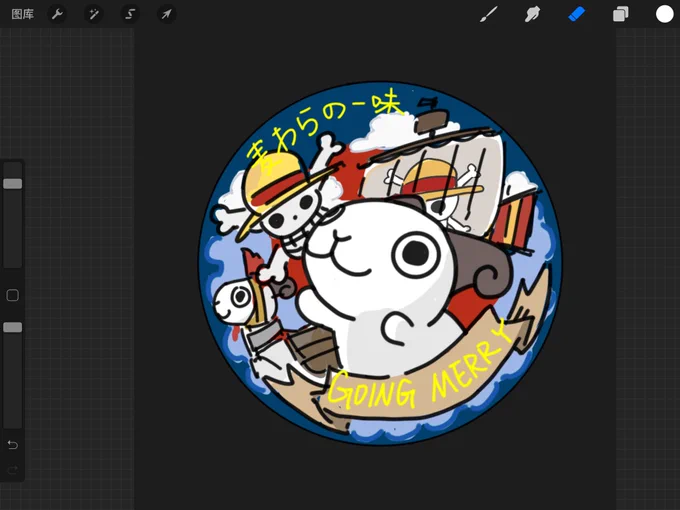Open the Layers panel

pos(621,14)
